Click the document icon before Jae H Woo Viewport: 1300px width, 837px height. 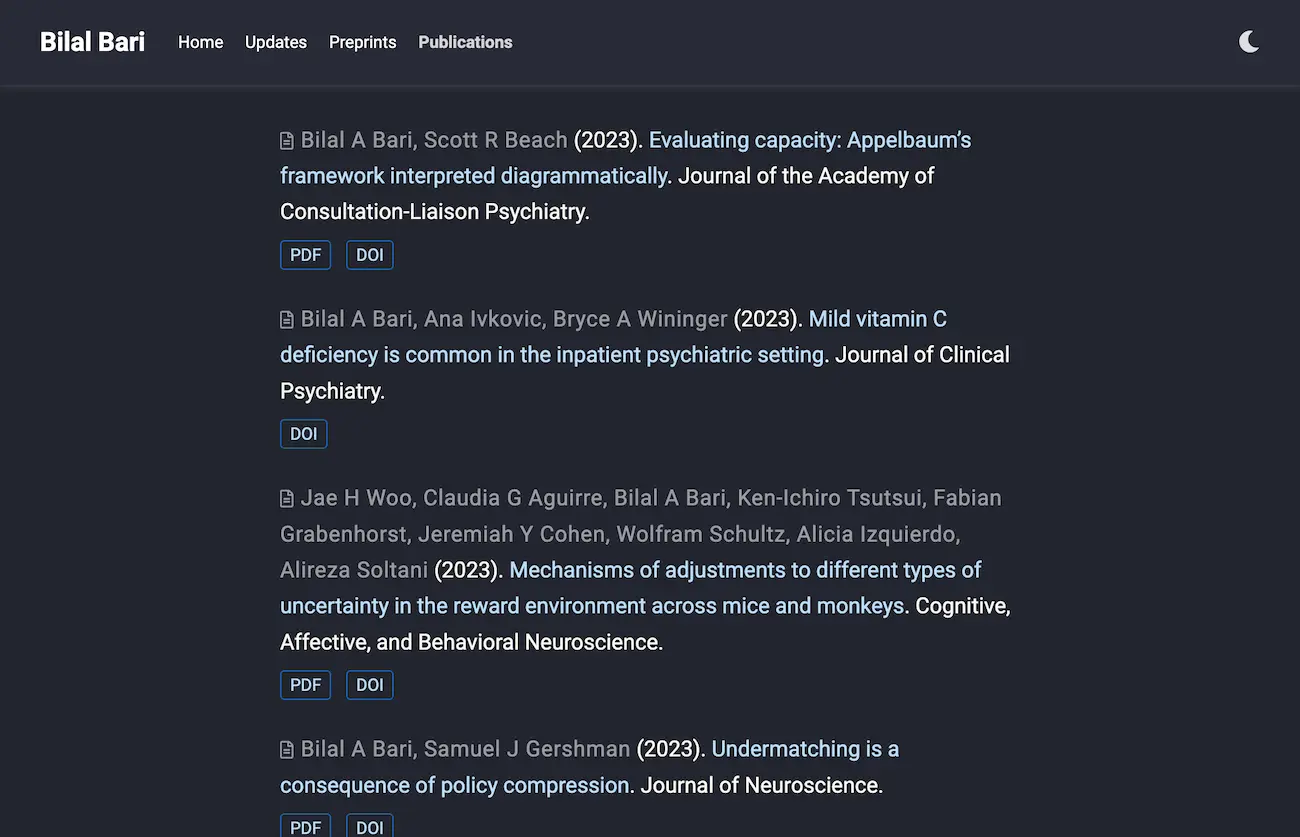(x=287, y=499)
